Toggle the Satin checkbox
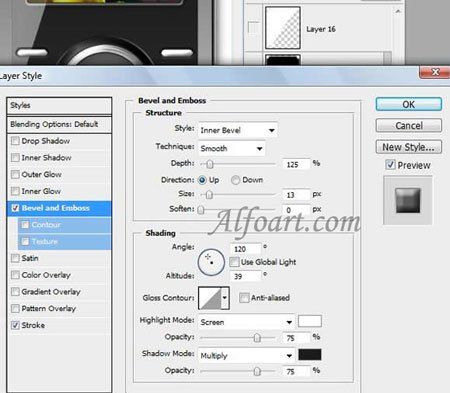The height and width of the screenshot is (393, 450). coord(15,258)
